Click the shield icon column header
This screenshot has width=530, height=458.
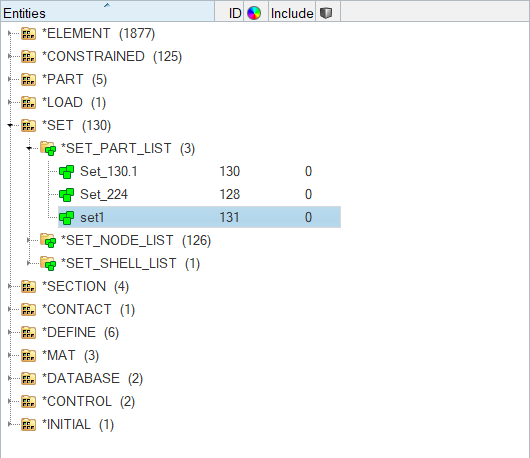[326, 13]
